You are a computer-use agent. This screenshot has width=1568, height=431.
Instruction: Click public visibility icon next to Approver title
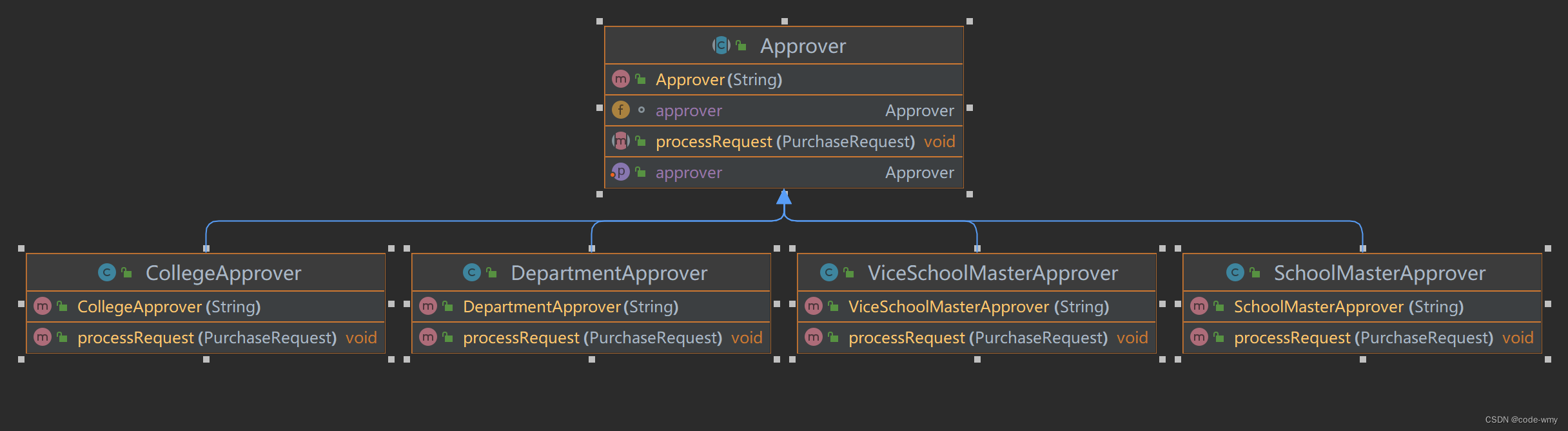click(741, 45)
